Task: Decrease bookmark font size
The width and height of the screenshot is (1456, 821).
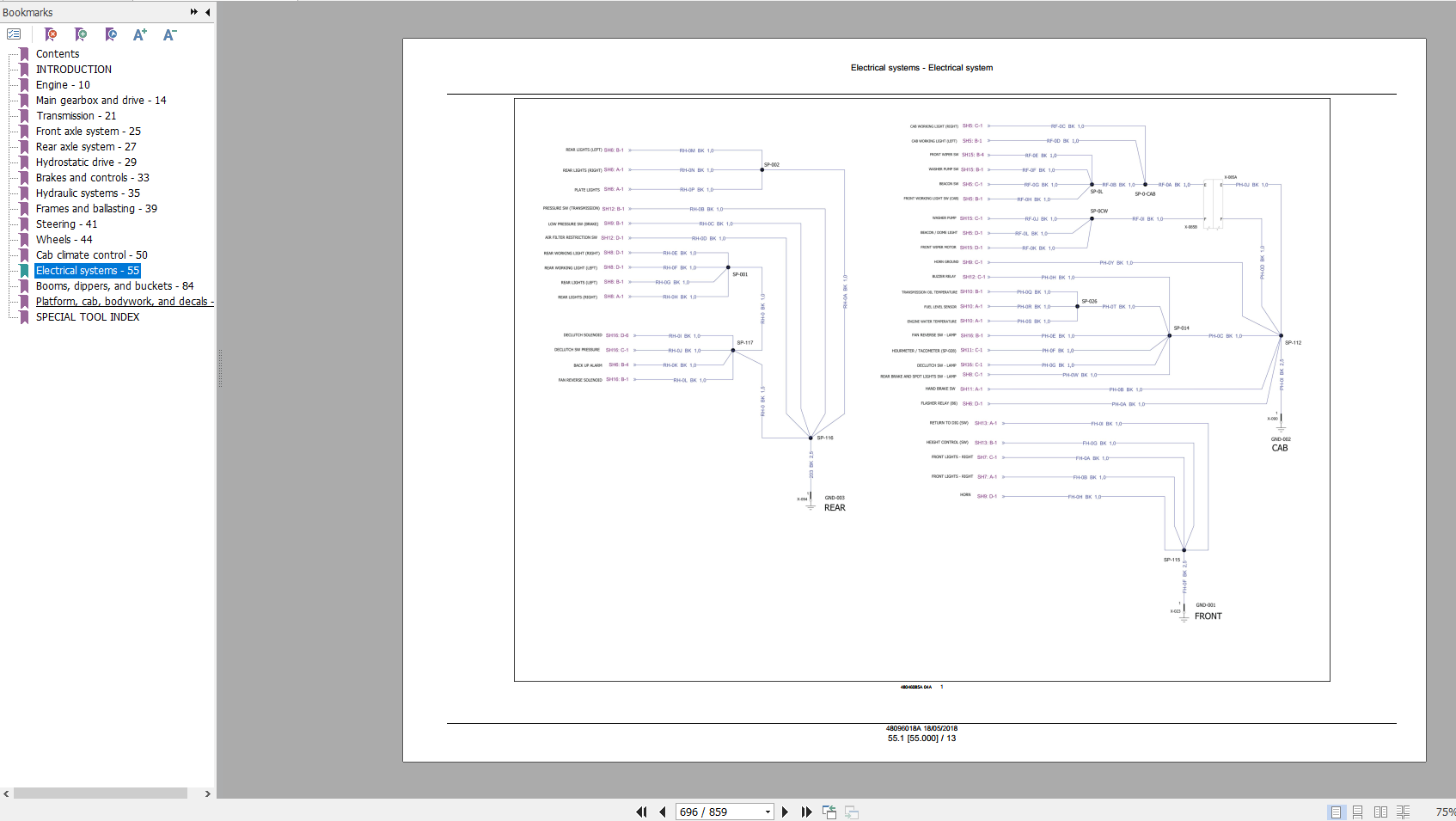Action: (x=169, y=34)
